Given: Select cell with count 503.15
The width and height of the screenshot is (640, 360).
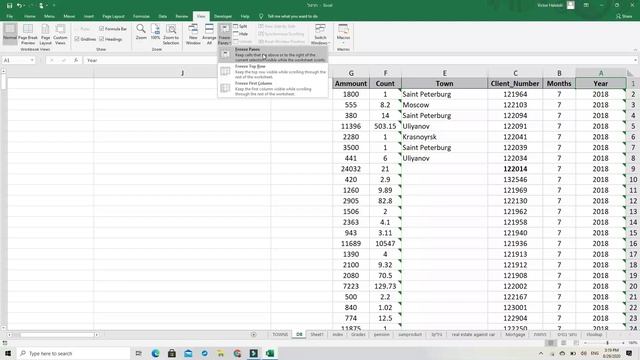Looking at the screenshot, I should click(385, 126).
